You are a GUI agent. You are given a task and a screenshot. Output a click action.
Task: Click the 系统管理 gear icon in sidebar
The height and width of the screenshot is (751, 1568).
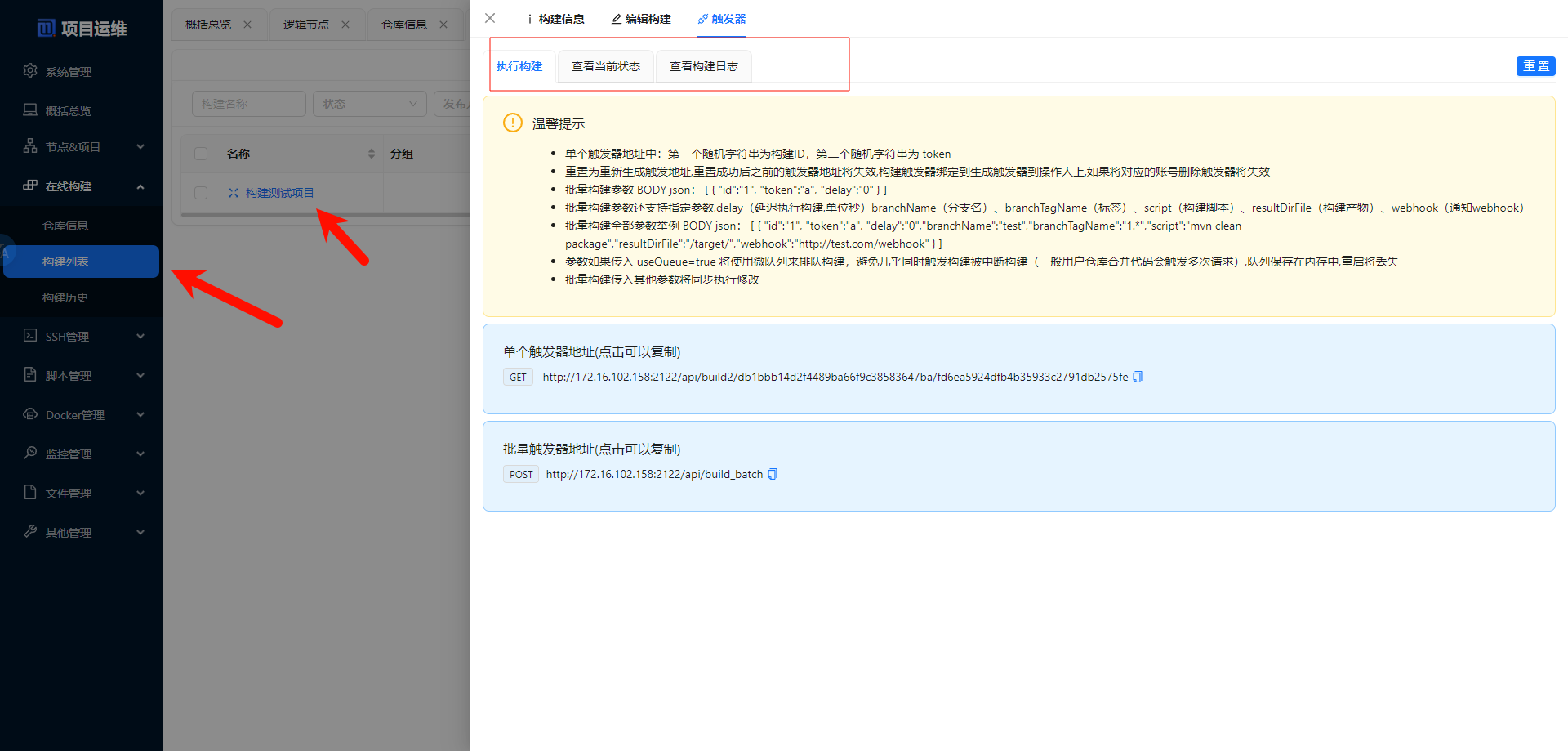click(30, 71)
